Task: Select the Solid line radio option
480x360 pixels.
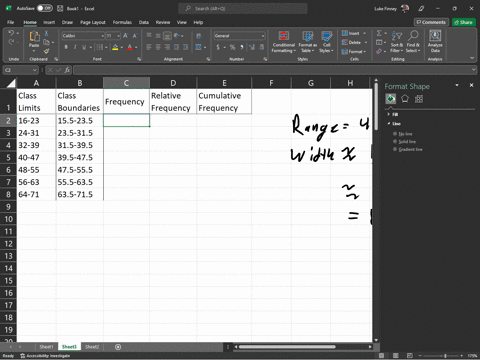Action: click(395, 141)
